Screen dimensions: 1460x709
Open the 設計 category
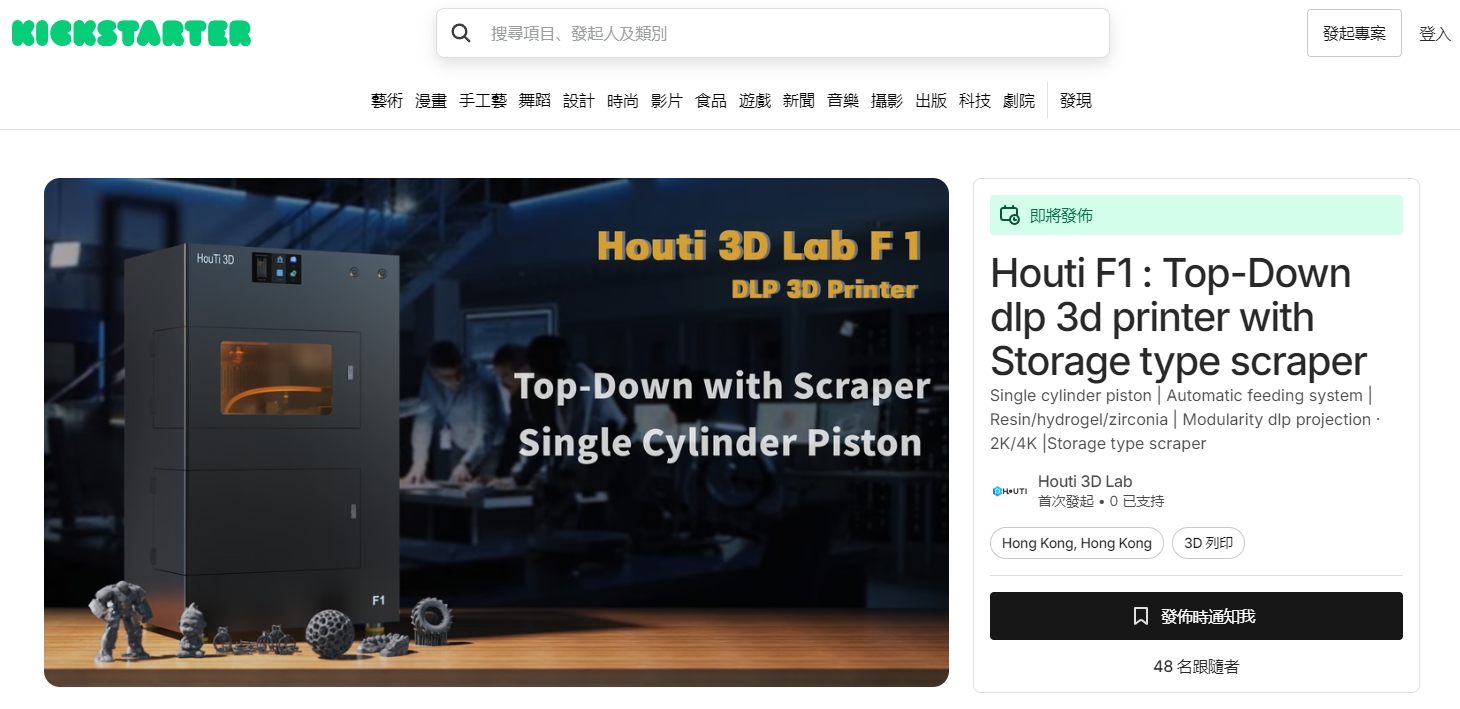pos(579,100)
